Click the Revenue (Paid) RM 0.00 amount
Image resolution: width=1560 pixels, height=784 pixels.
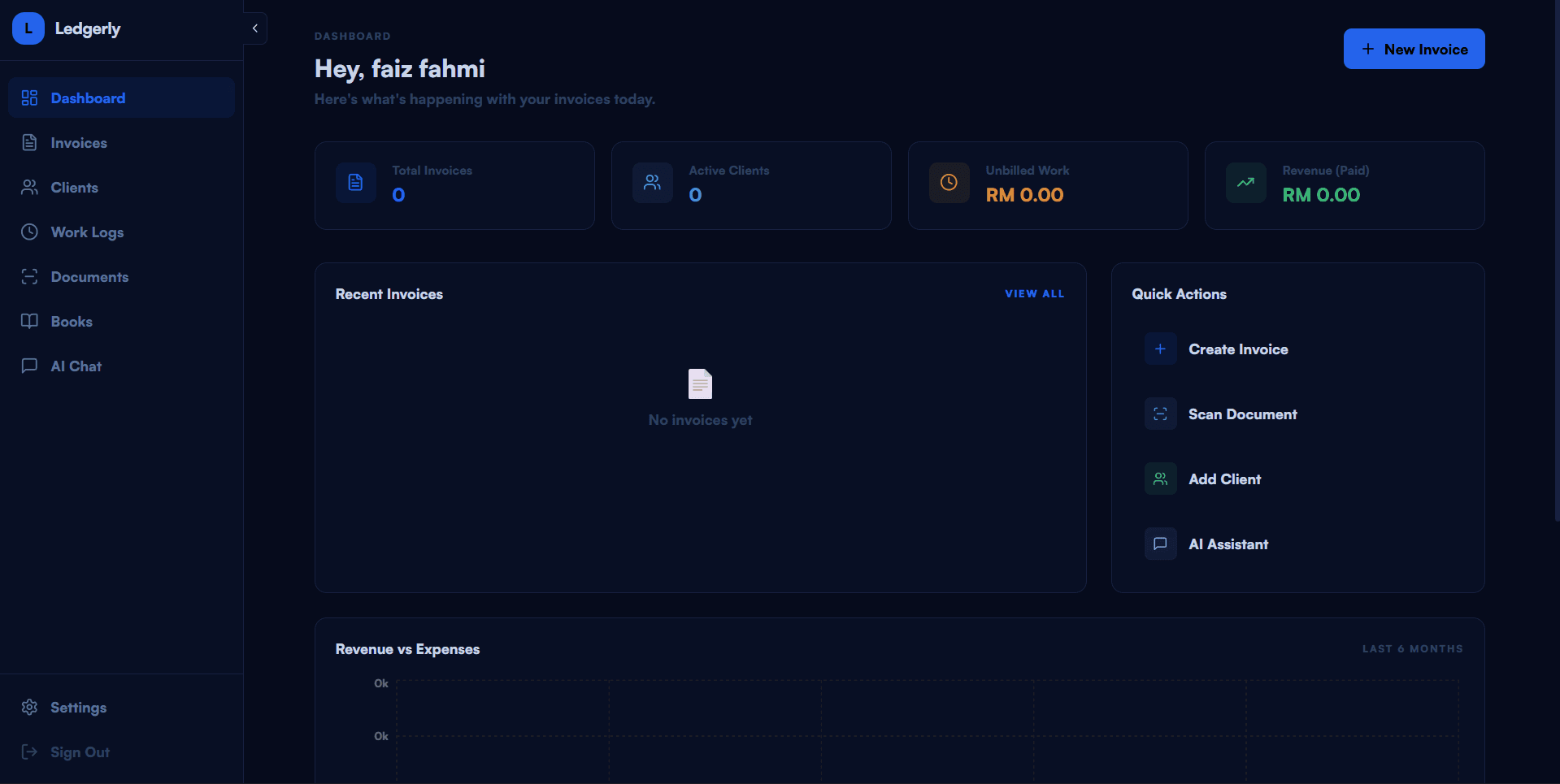[1321, 195]
